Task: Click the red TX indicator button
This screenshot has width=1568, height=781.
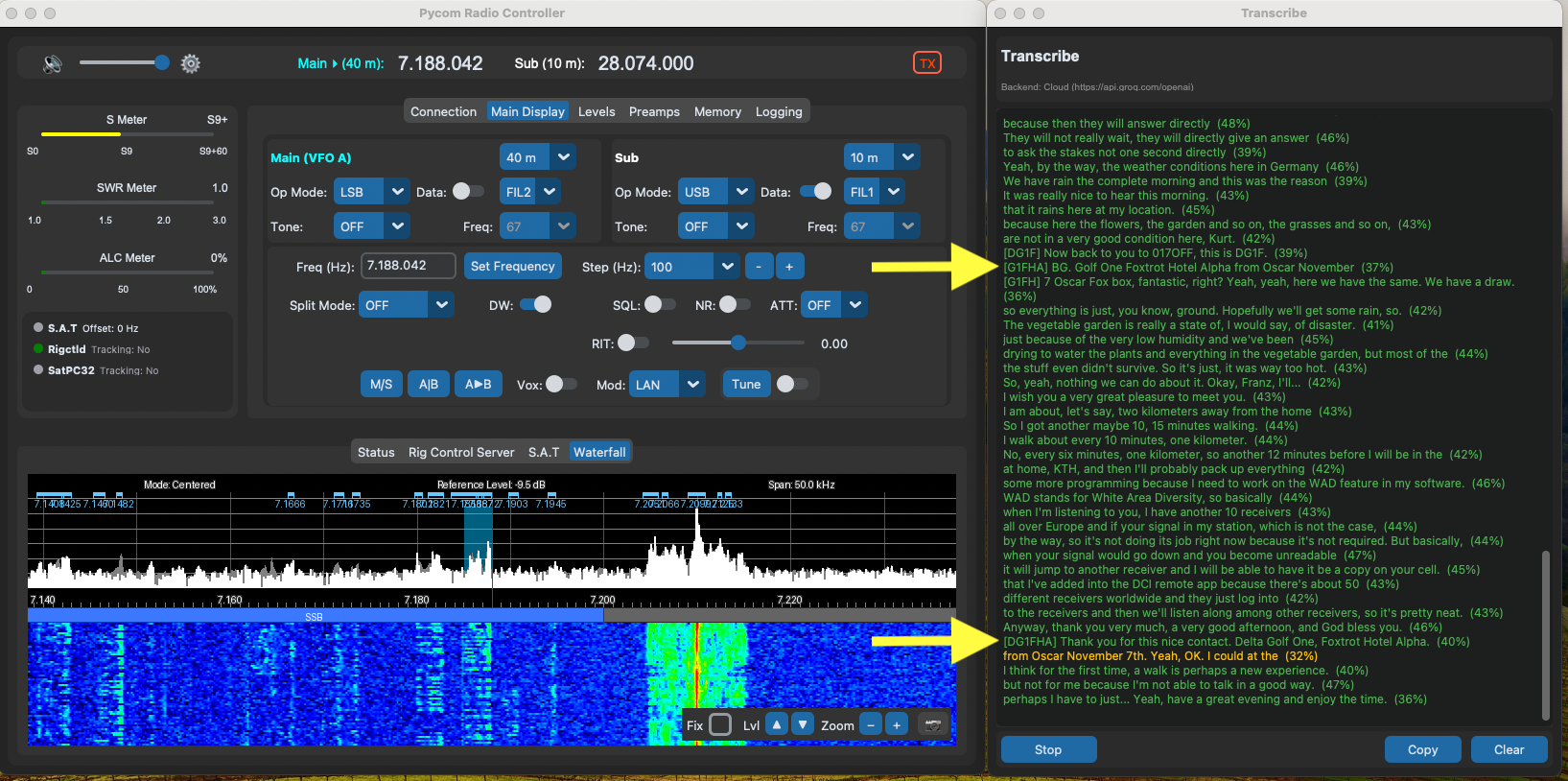Action: 927,63
